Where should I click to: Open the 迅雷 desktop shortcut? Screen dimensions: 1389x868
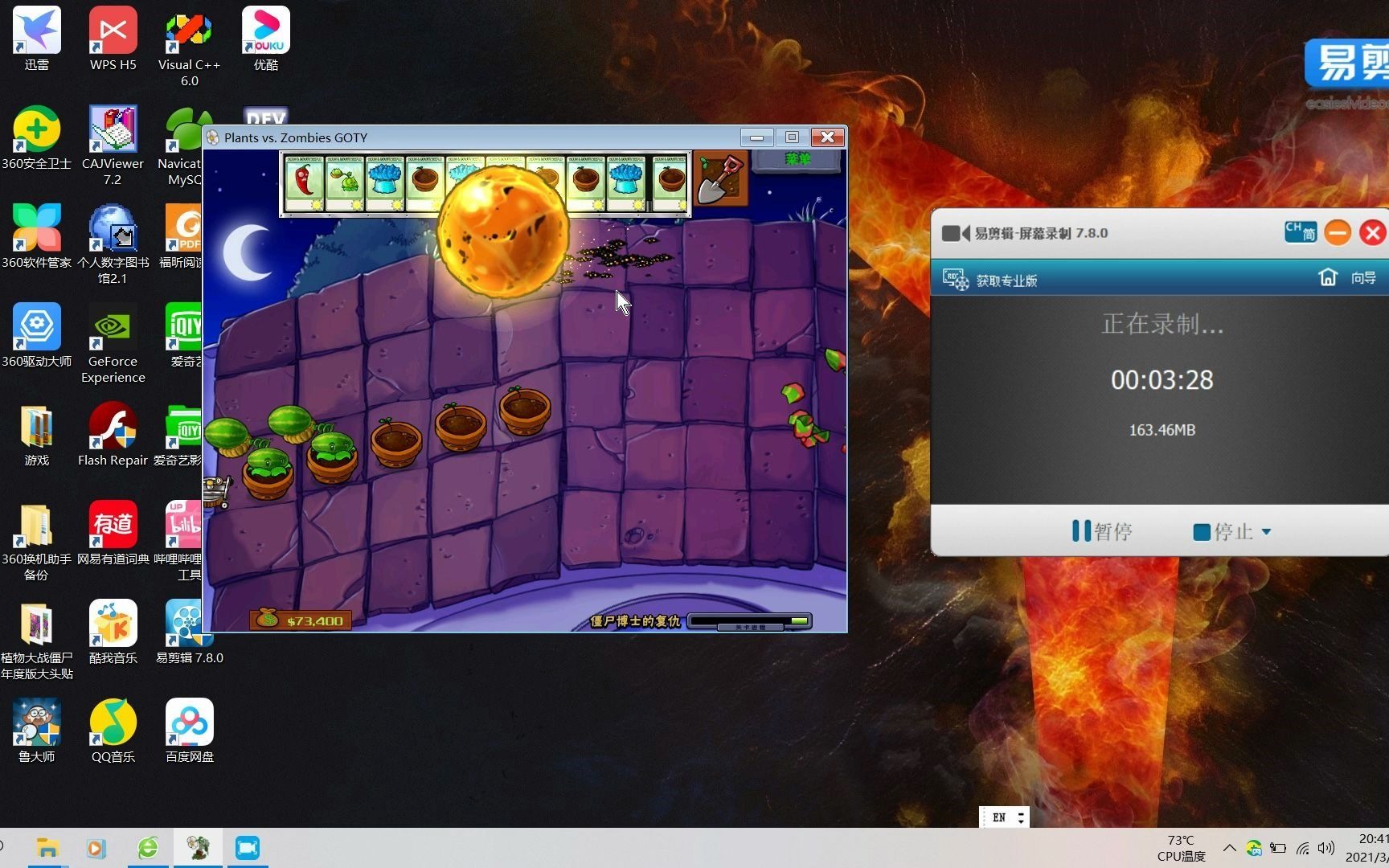tap(37, 39)
